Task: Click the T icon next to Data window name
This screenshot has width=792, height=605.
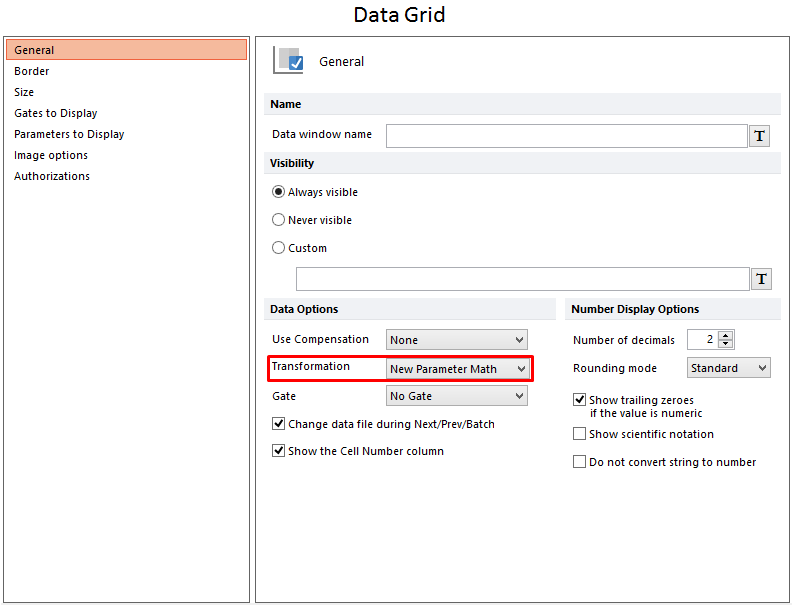Action: 760,136
